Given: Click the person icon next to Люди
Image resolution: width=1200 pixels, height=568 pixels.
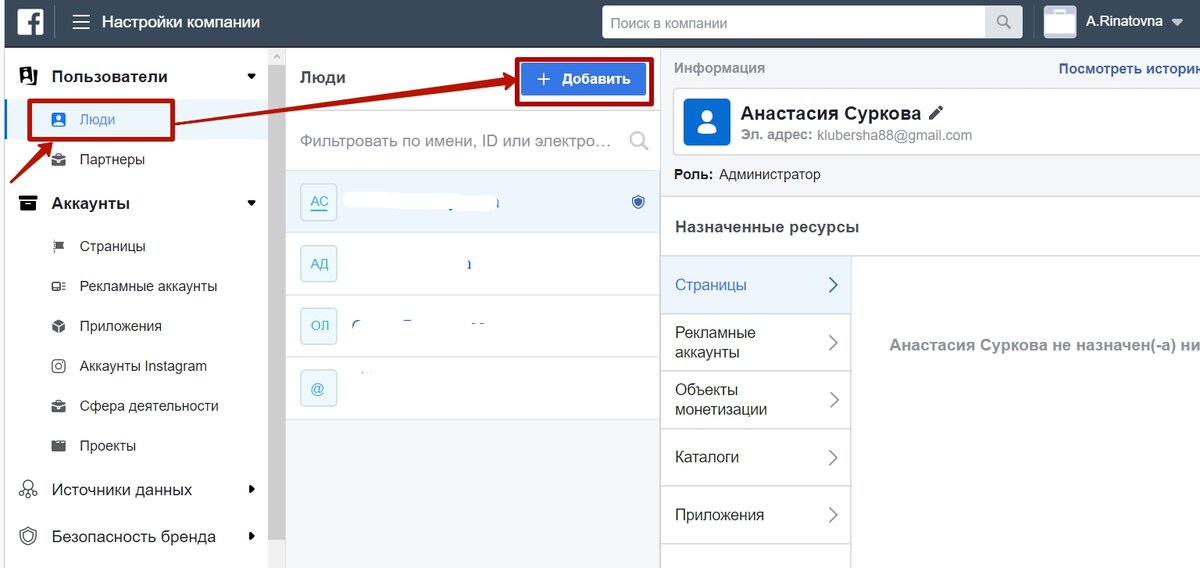Looking at the screenshot, I should [59, 119].
